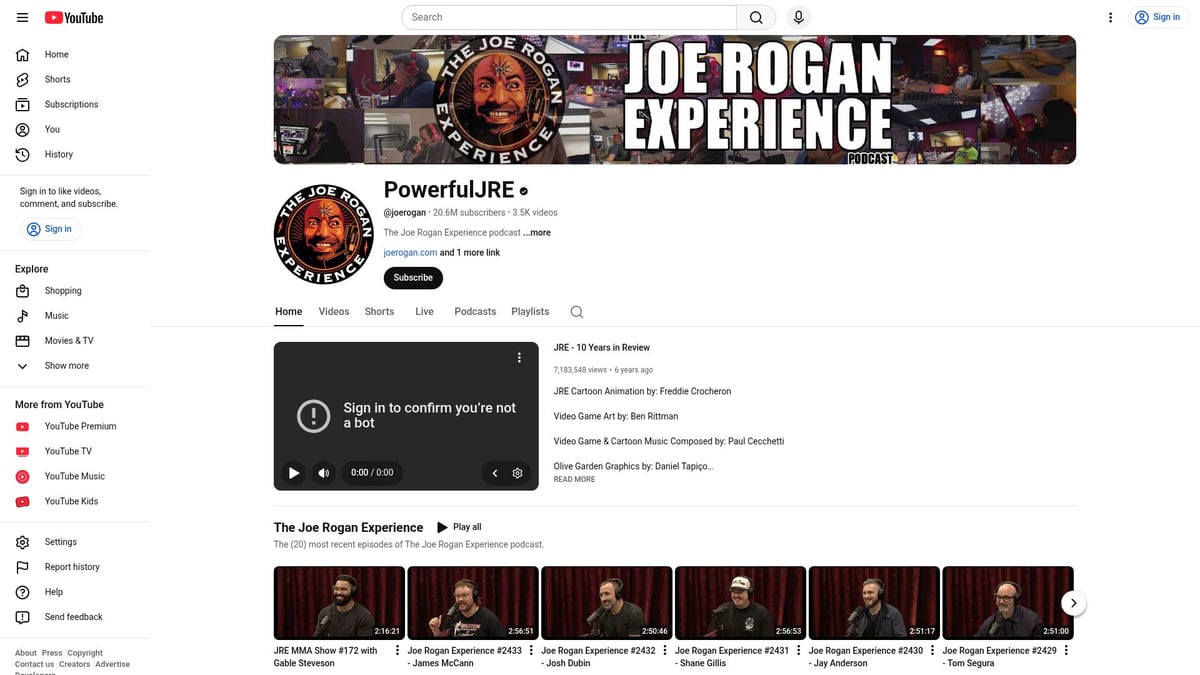Click the Copyright footer link

click(x=85, y=653)
